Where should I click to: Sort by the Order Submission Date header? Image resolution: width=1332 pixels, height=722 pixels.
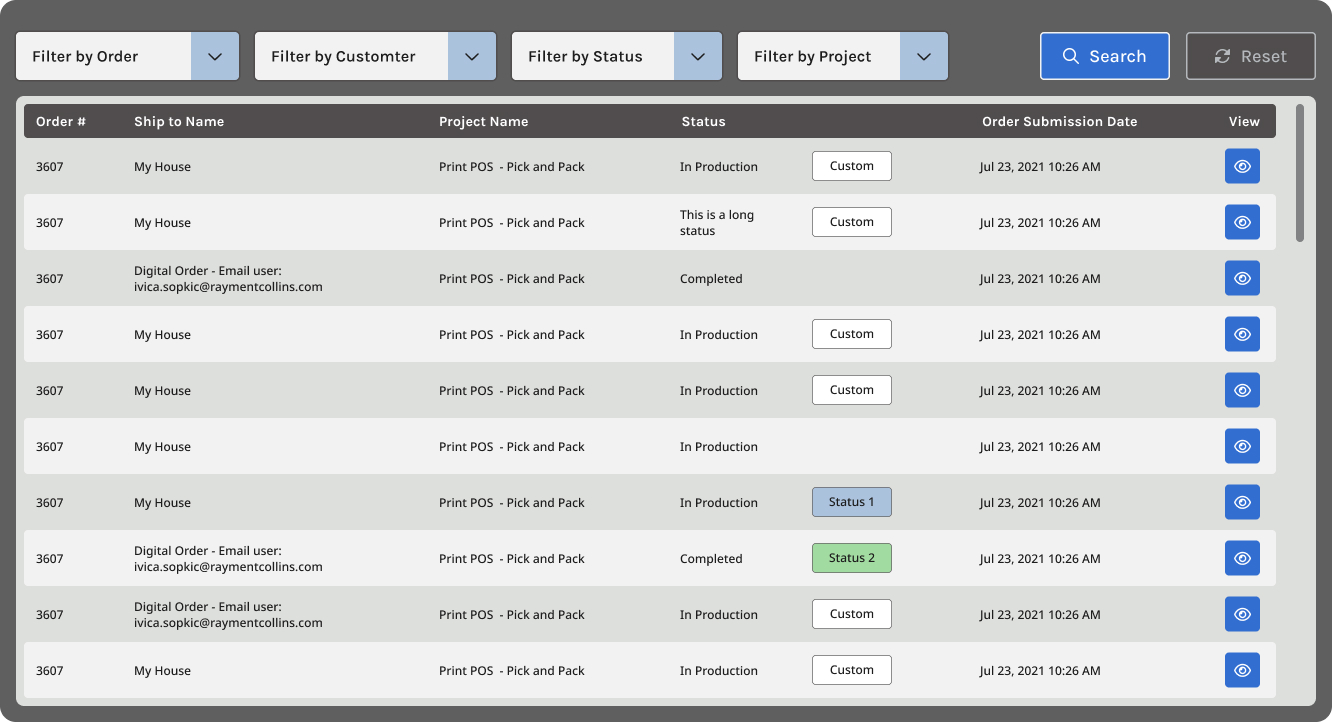[1060, 122]
